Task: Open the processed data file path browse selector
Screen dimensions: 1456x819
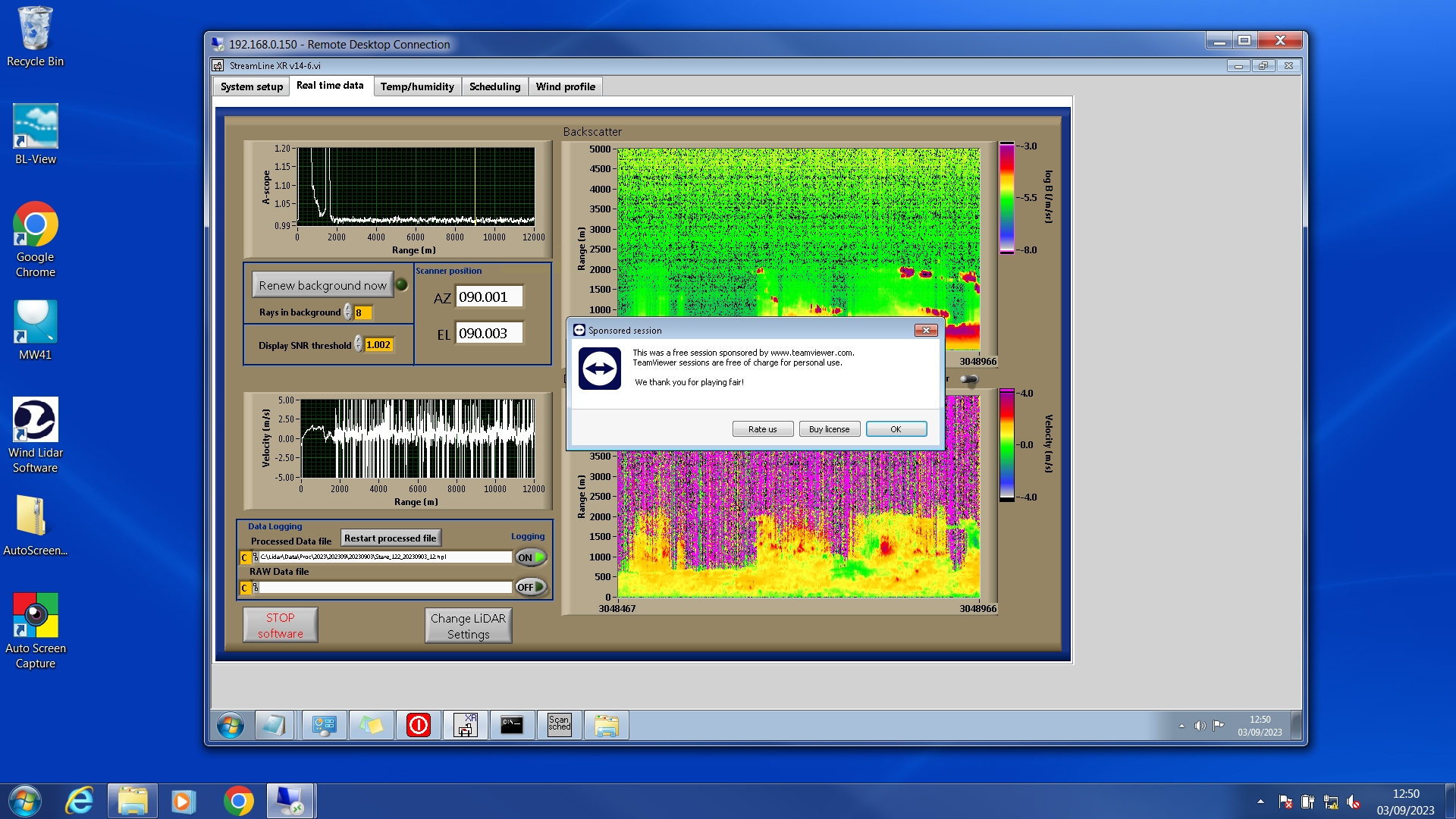Action: point(256,557)
